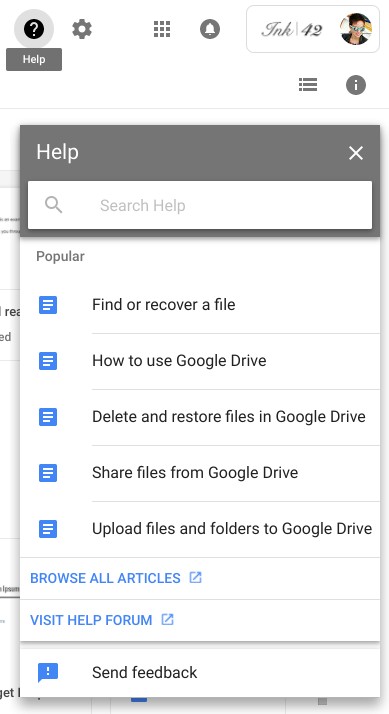The image size is (389, 714).
Task: Click BROWSE ALL ARTICLES link
Action: pyautogui.click(x=116, y=578)
